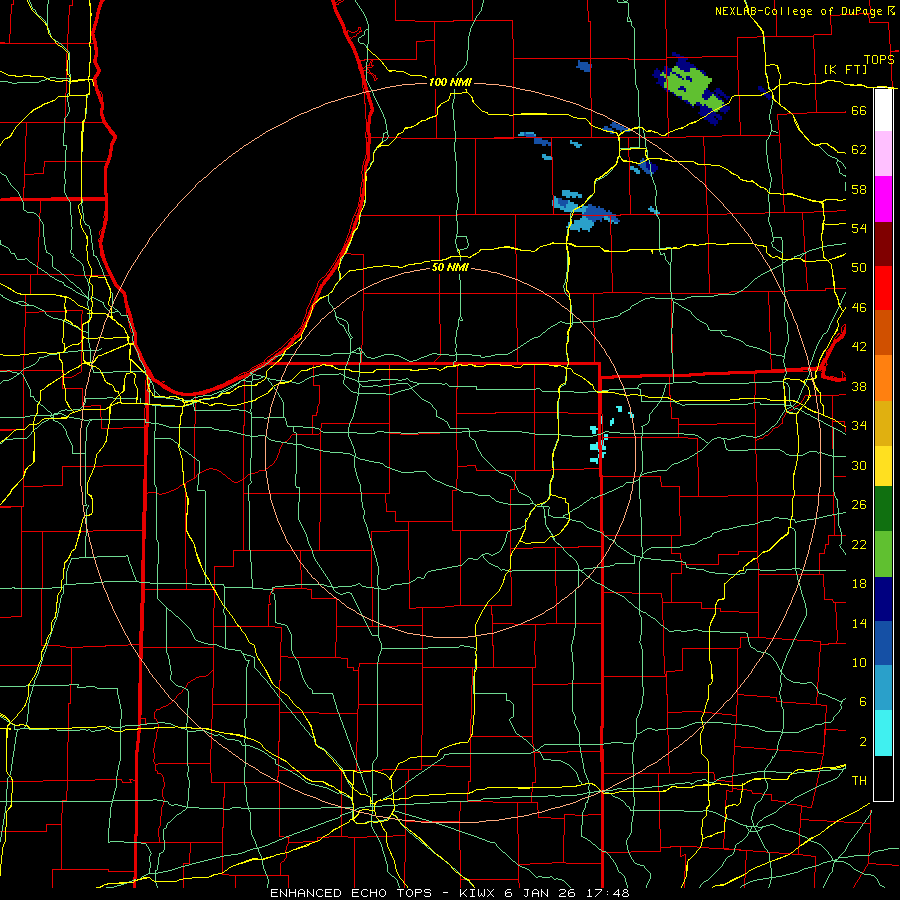Click the medium blue legend swatch

pos(883,643)
